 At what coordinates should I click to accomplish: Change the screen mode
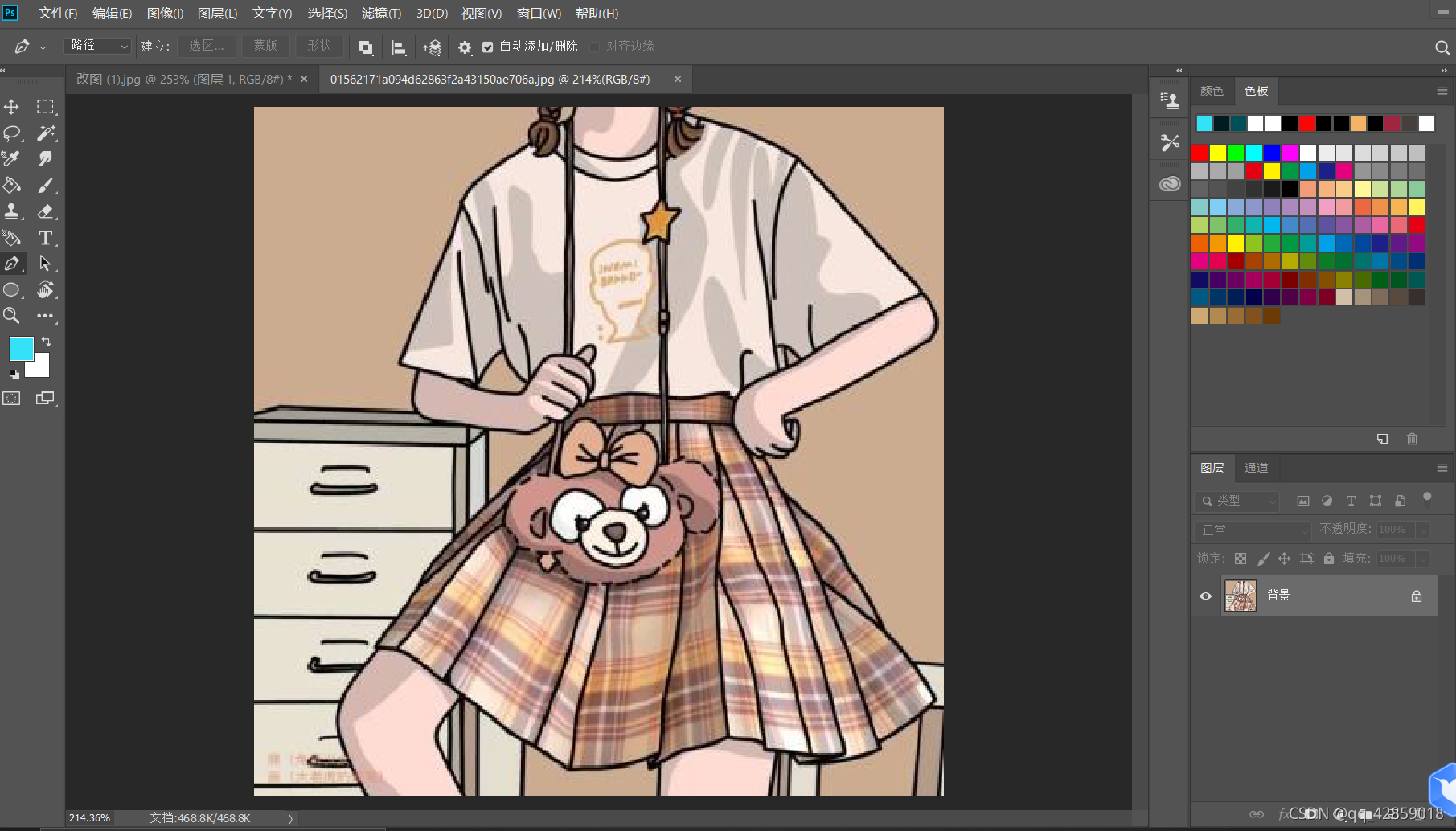46,399
